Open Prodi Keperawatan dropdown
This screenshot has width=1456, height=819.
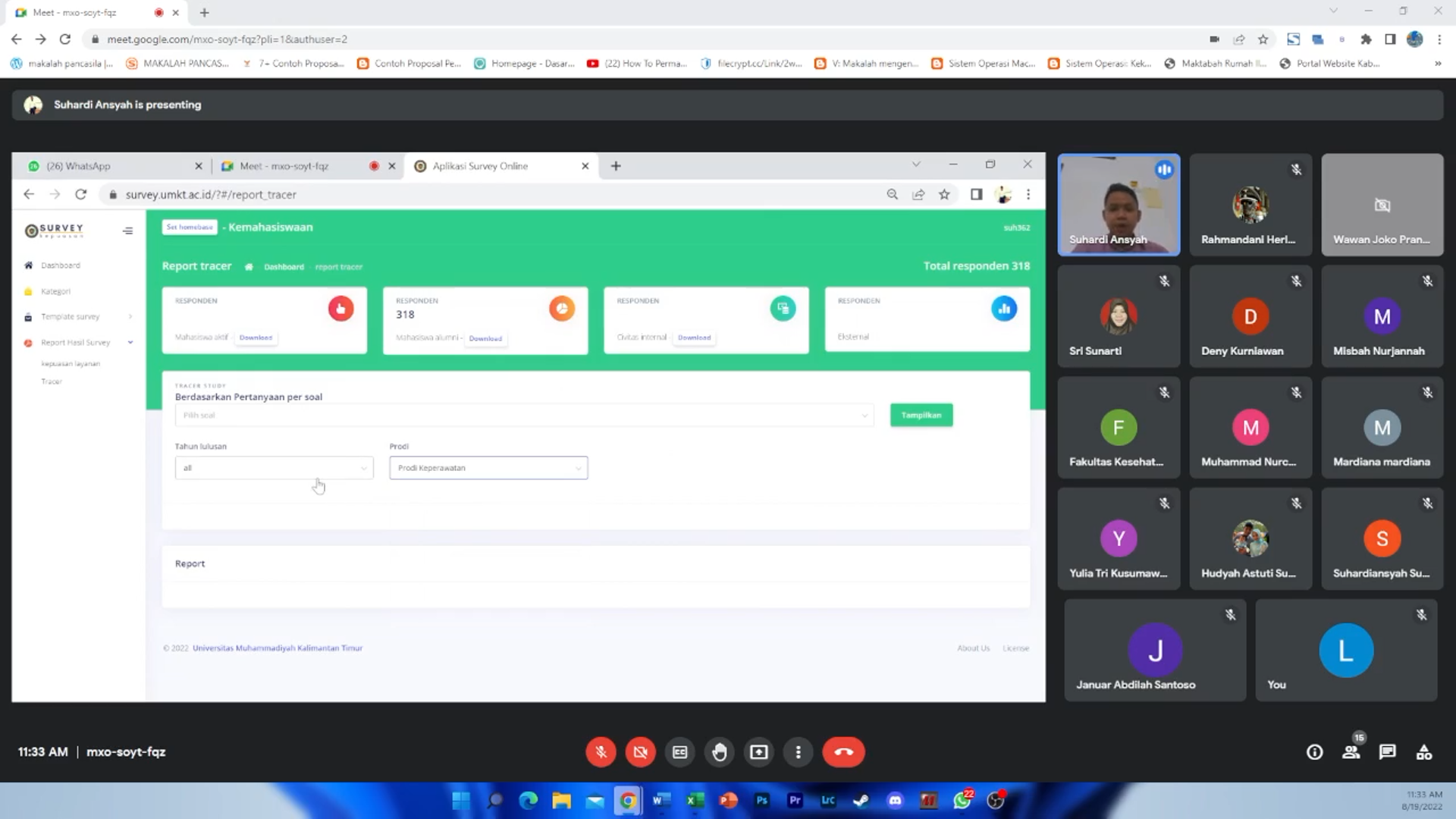pos(488,468)
